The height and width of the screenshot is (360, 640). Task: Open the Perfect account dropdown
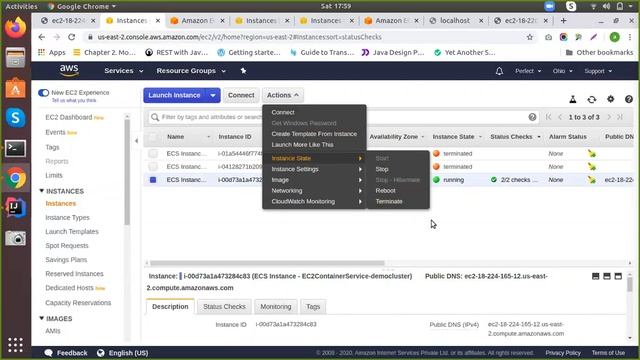click(x=528, y=71)
